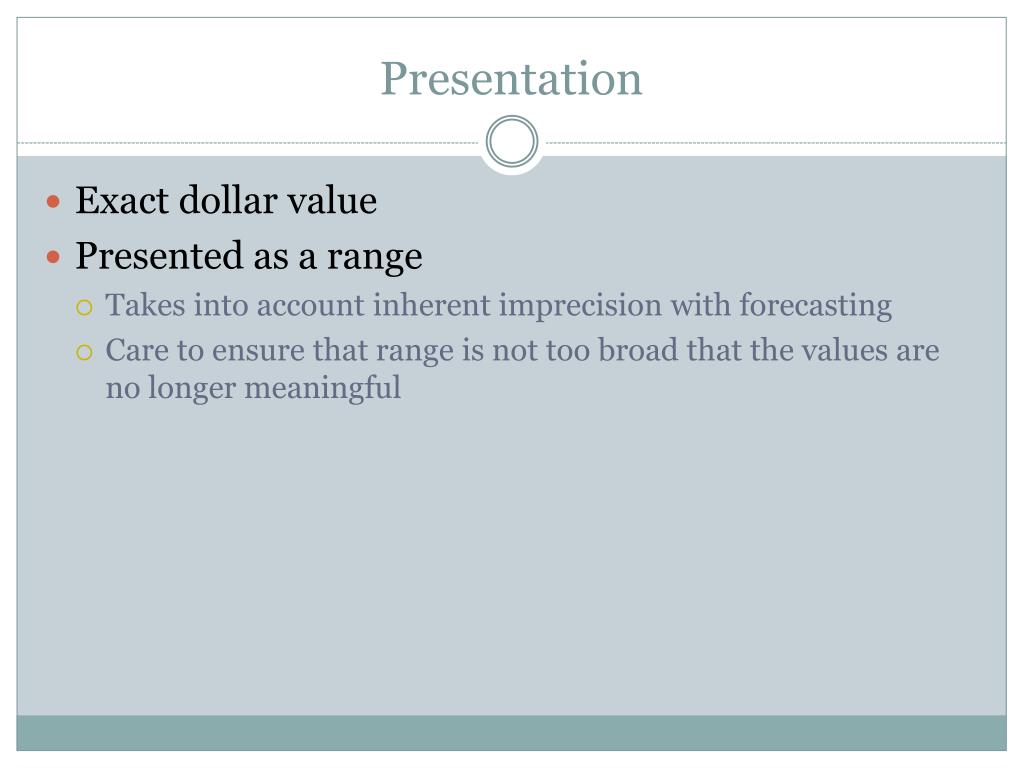1024x768 pixels.
Task: Click the orange bullet beside Presented as a range
Action: tap(54, 257)
